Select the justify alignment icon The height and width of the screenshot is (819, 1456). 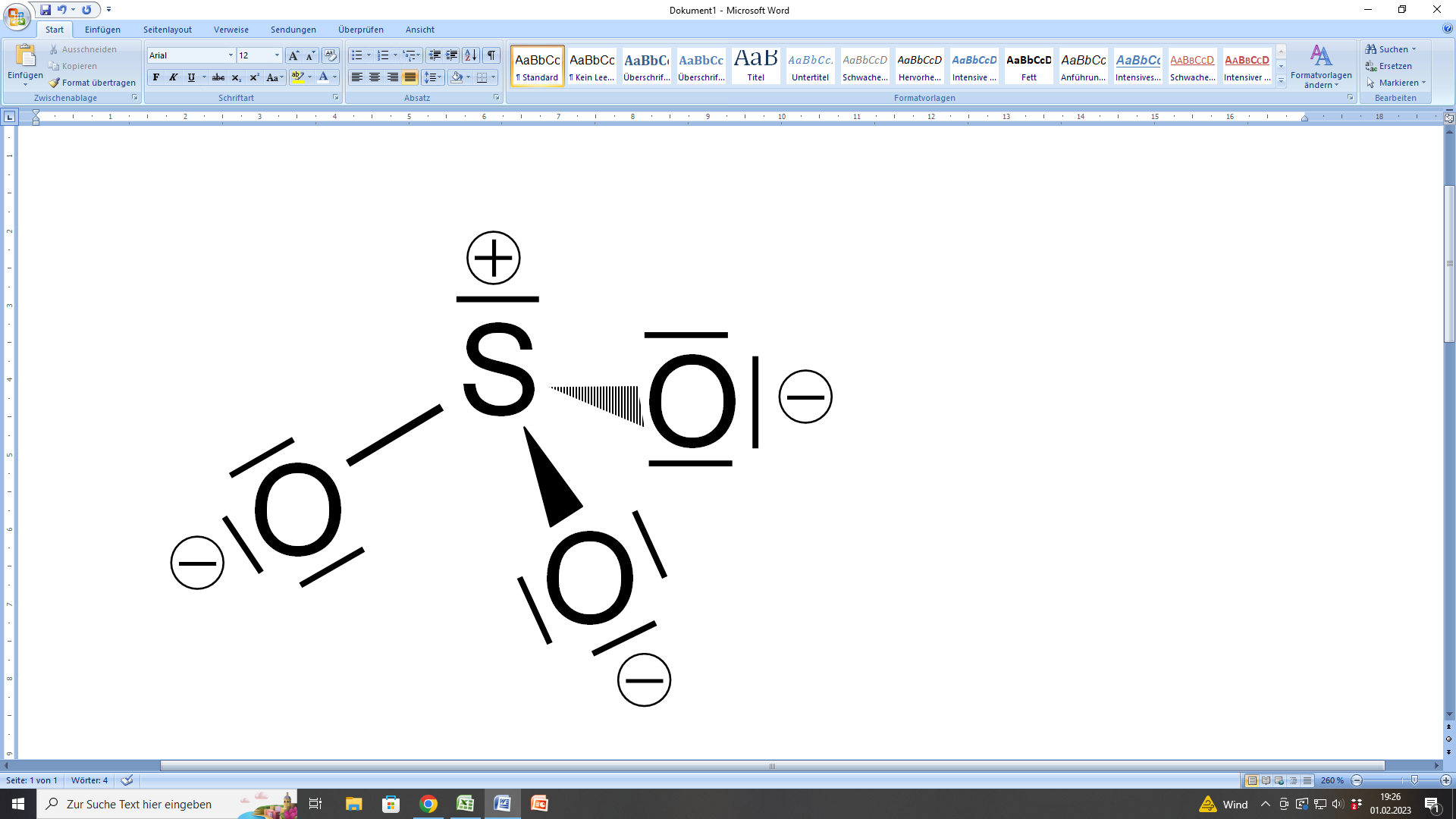[410, 77]
